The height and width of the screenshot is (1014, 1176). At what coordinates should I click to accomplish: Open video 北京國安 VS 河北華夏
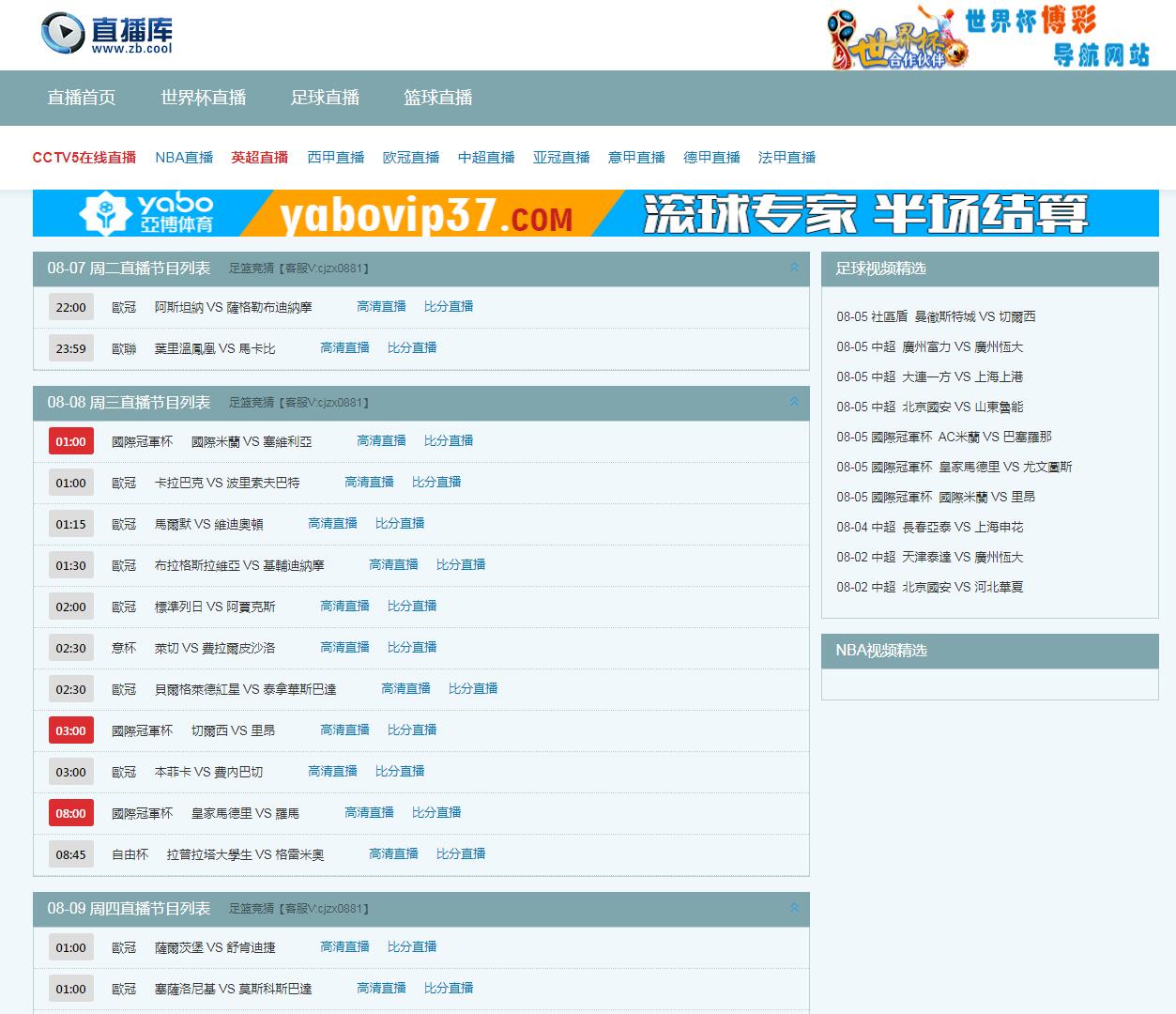pyautogui.click(x=929, y=588)
